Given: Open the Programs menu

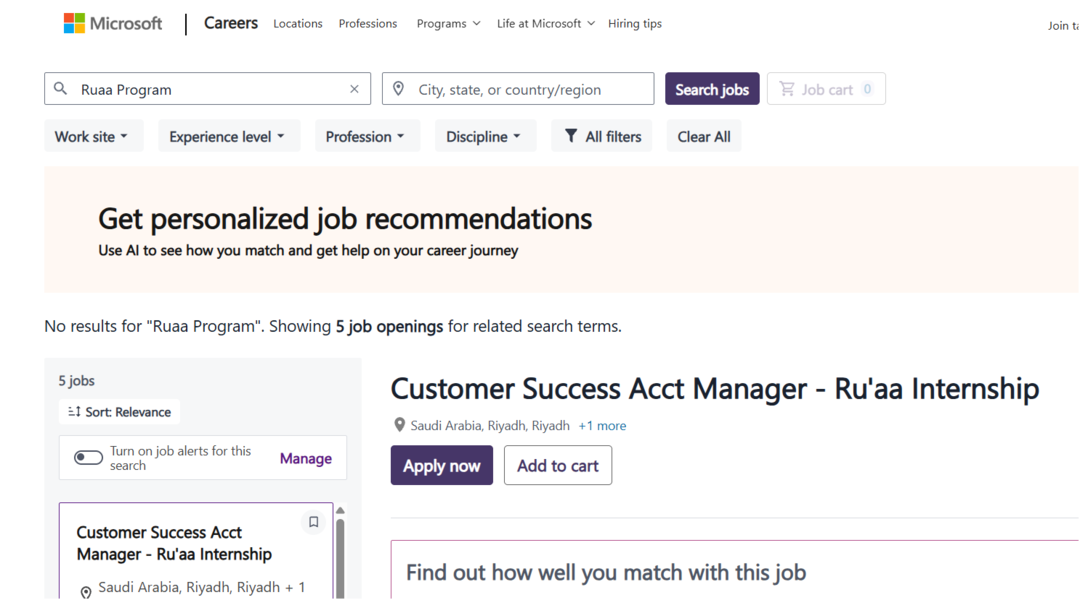Looking at the screenshot, I should [448, 23].
